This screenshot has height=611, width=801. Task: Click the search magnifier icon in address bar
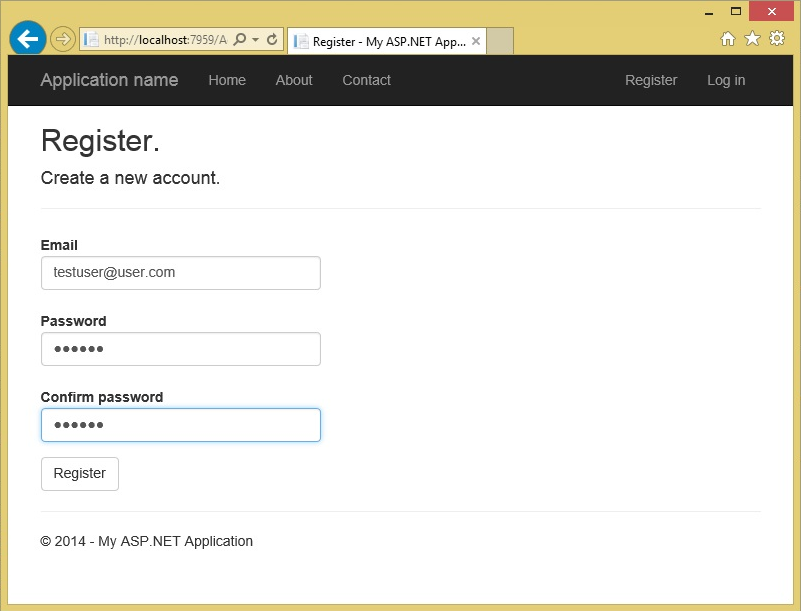pyautogui.click(x=240, y=40)
